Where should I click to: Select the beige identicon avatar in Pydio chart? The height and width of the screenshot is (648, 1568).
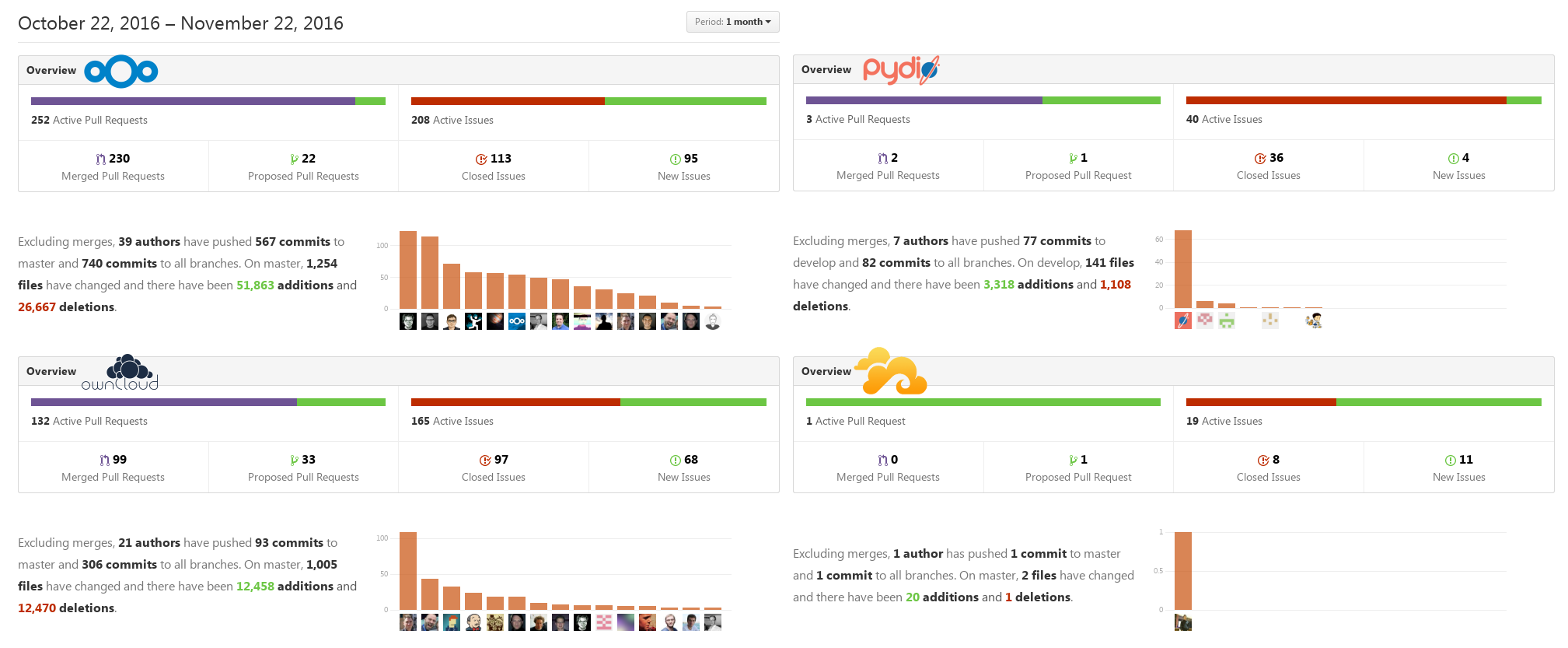coord(1270,320)
